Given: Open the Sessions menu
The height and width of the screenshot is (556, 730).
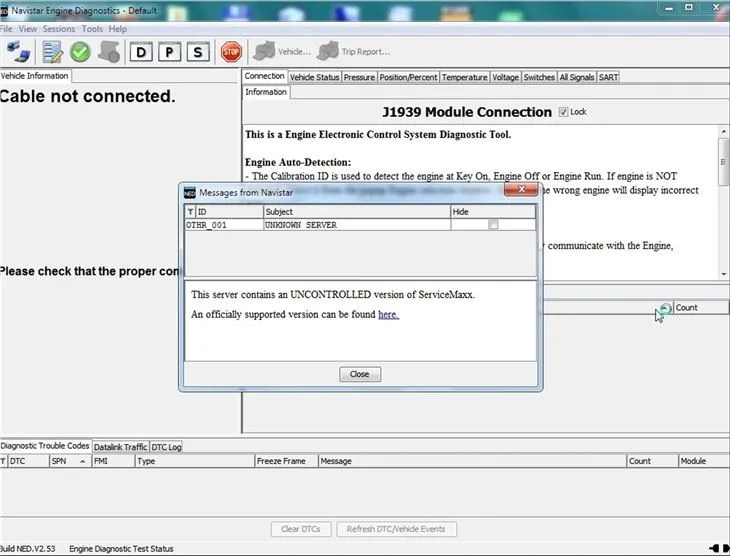Looking at the screenshot, I should (x=59, y=29).
